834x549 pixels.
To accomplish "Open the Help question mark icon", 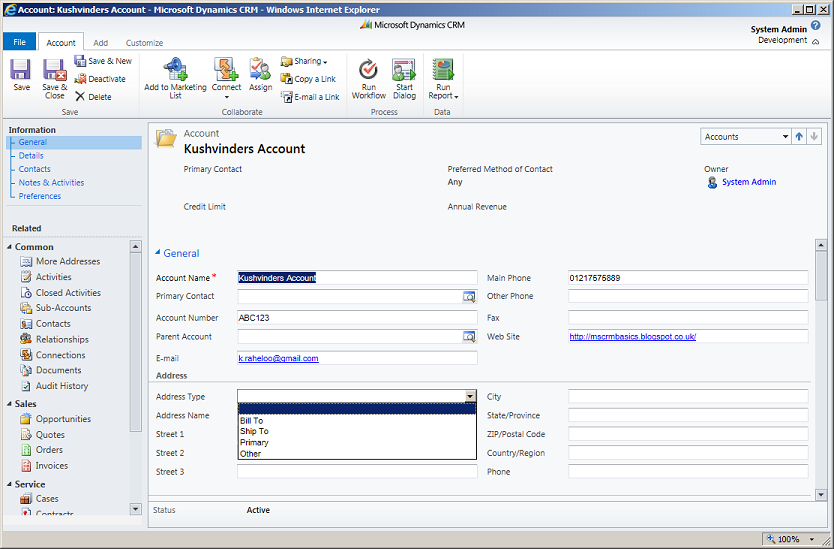I will pyautogui.click(x=815, y=26).
